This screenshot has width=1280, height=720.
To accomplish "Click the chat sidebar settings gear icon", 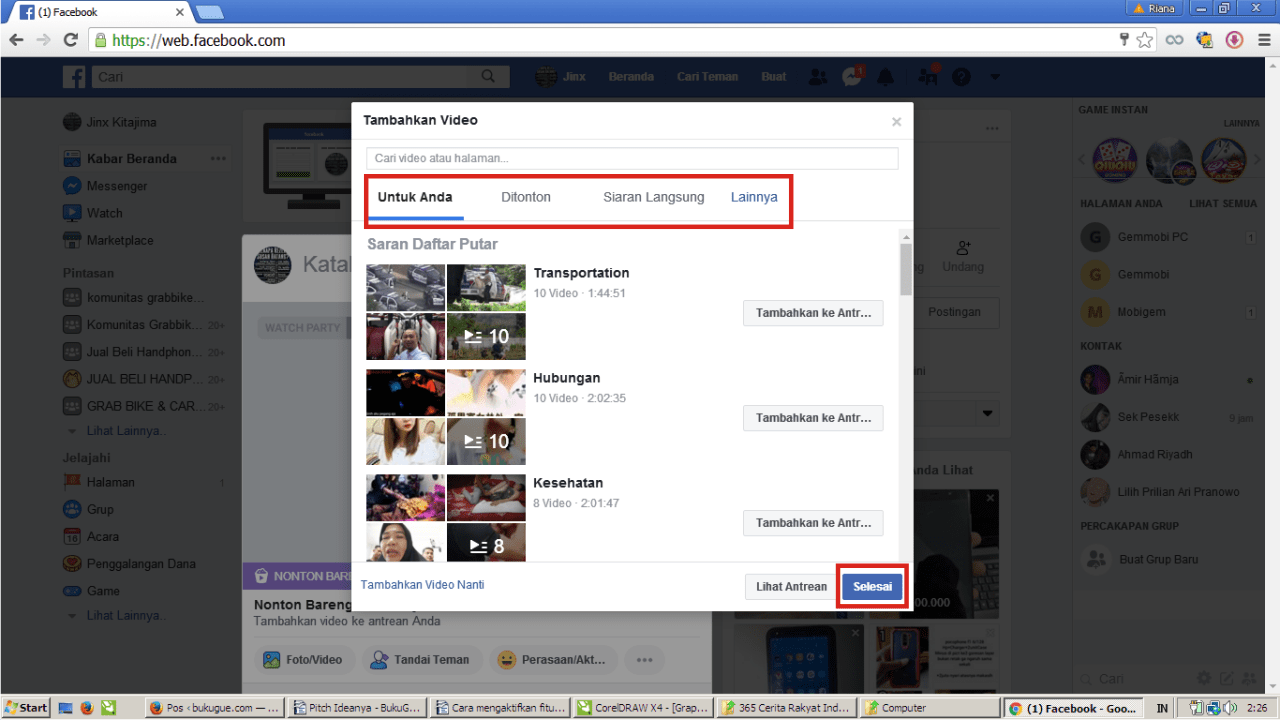I will point(1204,679).
